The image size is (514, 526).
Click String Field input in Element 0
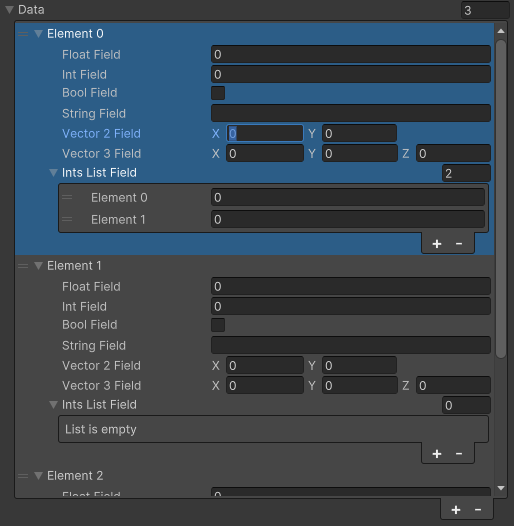[351, 113]
